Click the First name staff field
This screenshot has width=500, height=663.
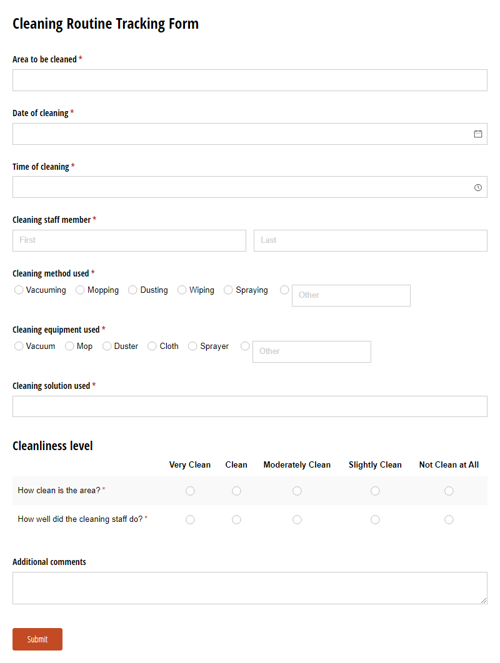[x=129, y=241]
